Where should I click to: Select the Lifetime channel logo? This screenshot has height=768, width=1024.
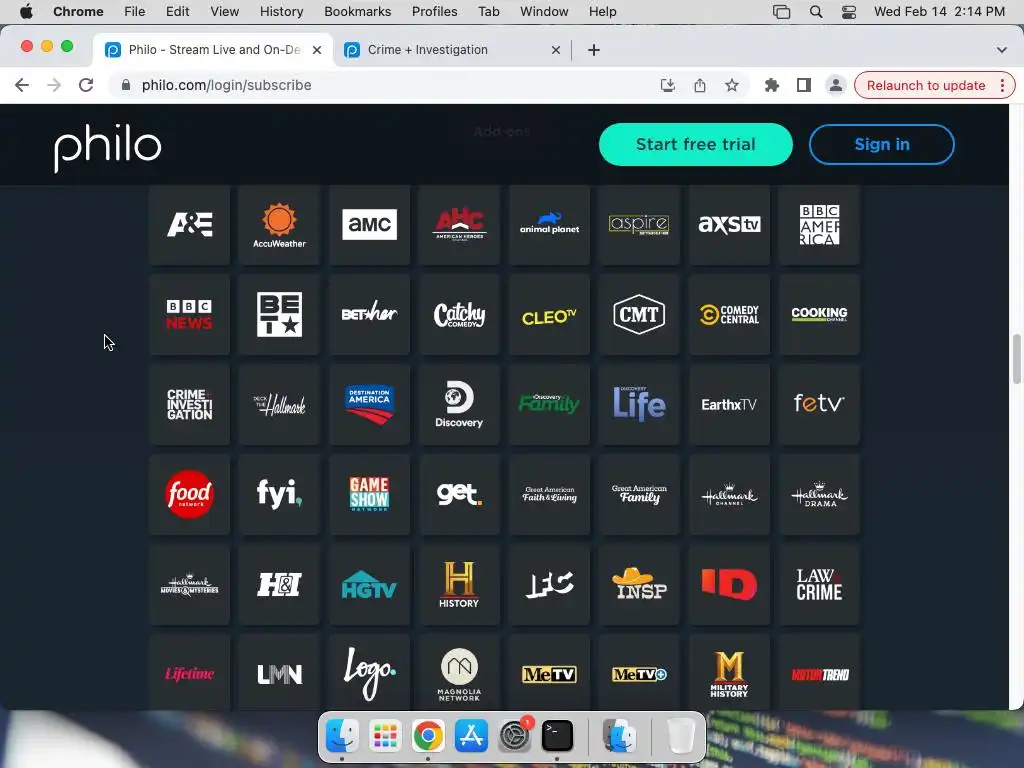[189, 673]
